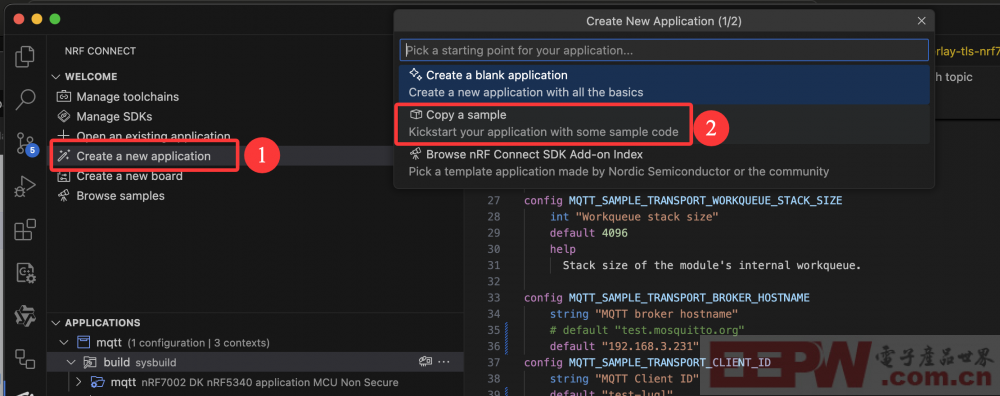Focus the Pick a starting point input
The image size is (1000, 396).
tap(664, 50)
